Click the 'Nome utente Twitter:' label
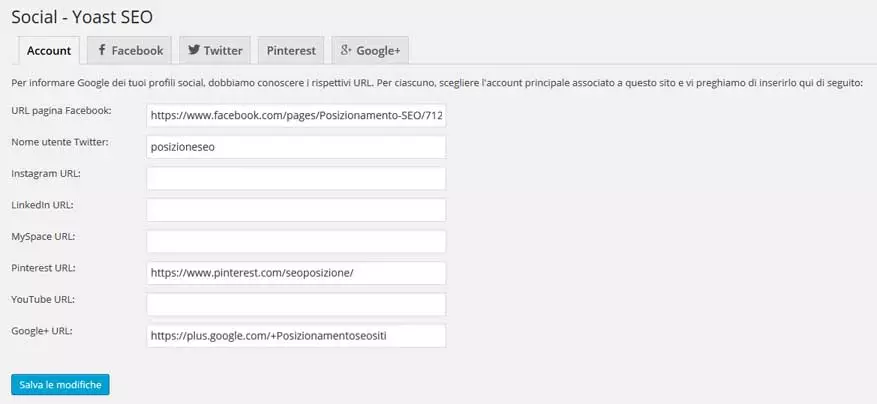 click(x=60, y=142)
